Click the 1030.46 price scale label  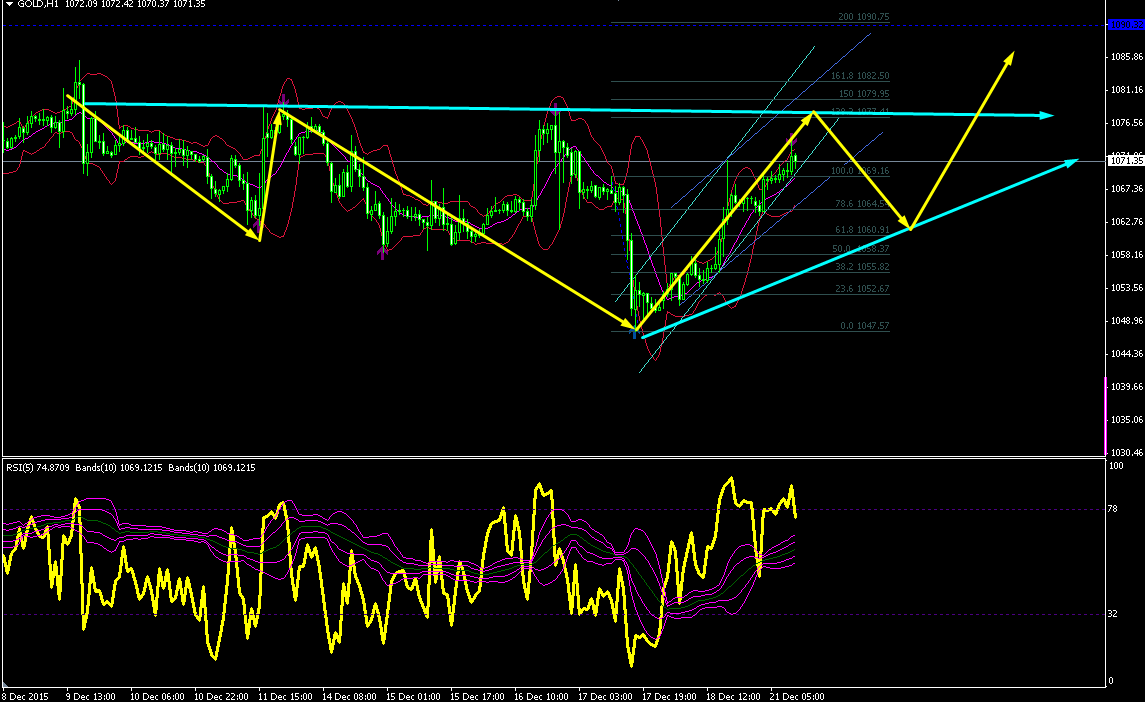1127,453
